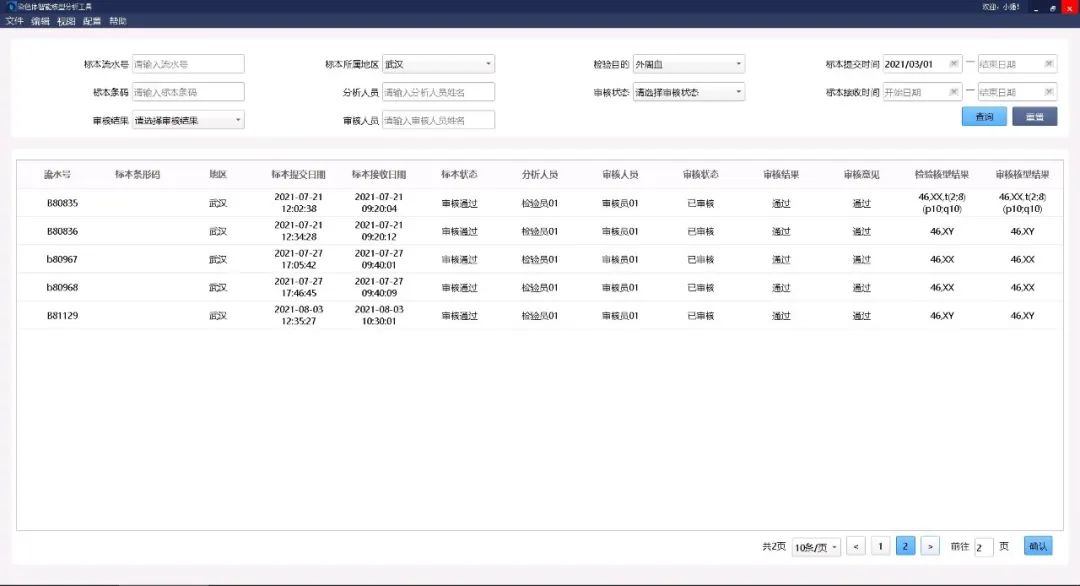The height and width of the screenshot is (586, 1080).
Task: Open the 帮助 menu
Action: [118, 21]
